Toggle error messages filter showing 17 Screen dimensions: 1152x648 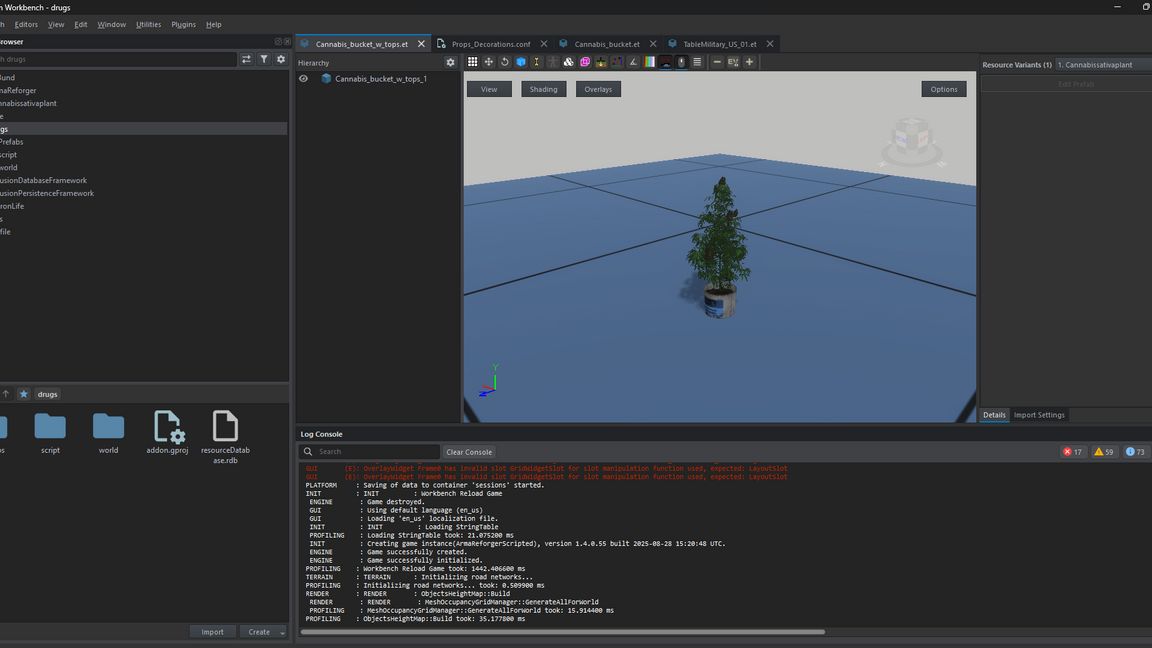pyautogui.click(x=1073, y=452)
